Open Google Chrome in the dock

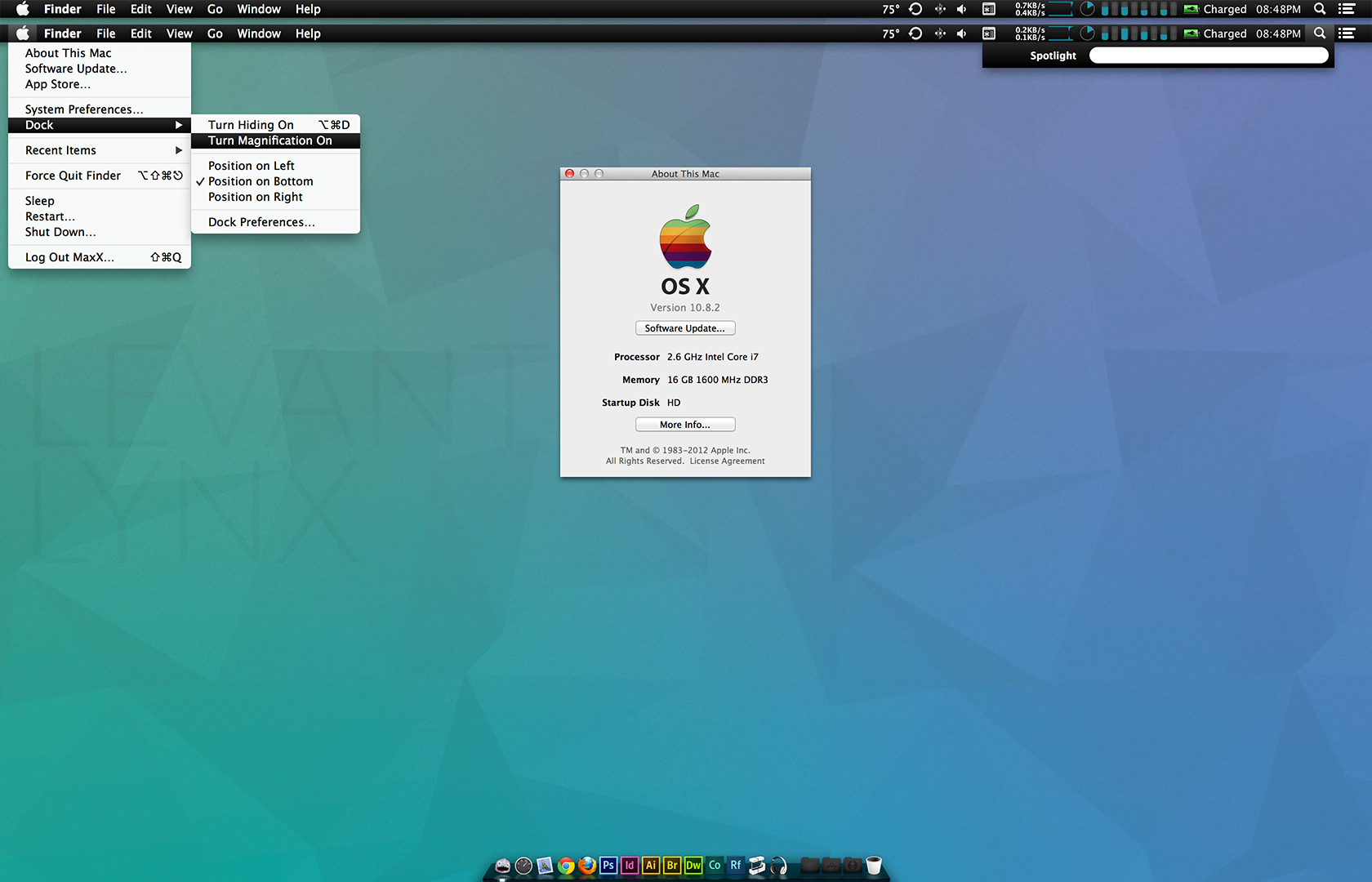tap(566, 866)
